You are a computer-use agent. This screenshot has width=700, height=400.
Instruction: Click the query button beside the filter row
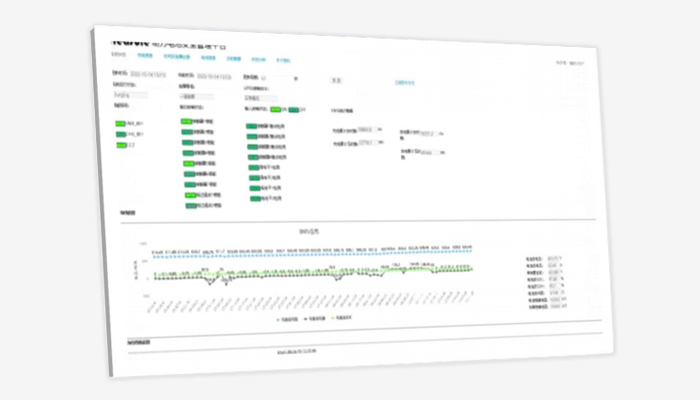point(336,80)
